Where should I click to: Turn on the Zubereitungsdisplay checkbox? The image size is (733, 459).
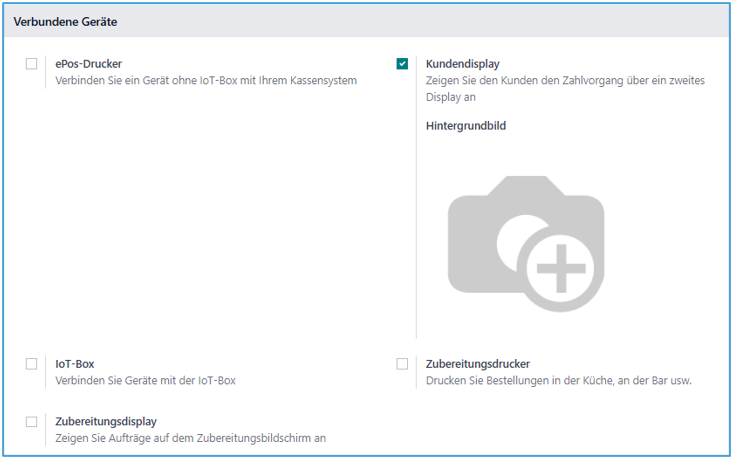32,422
